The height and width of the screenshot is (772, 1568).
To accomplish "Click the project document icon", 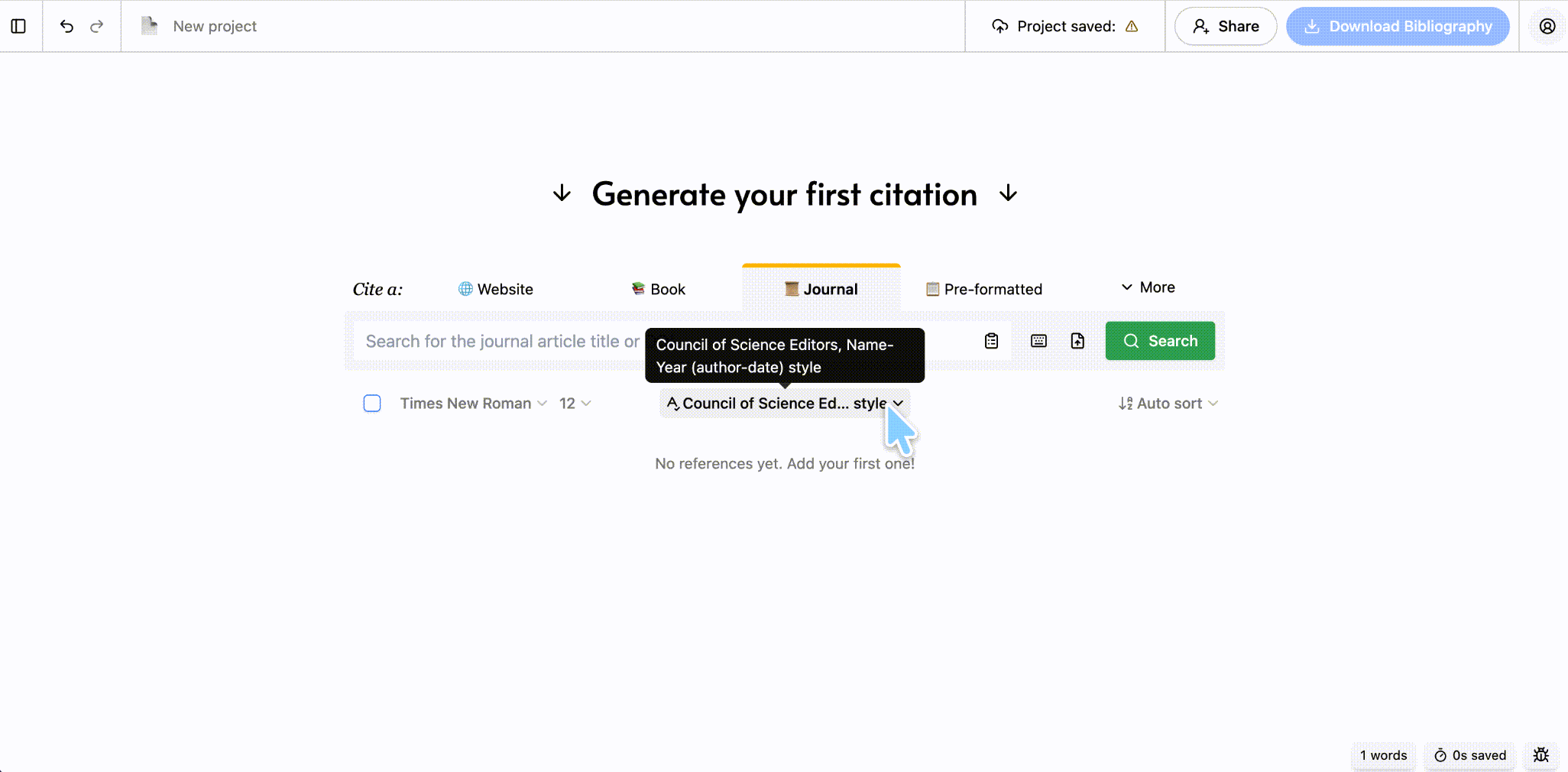I will (150, 26).
